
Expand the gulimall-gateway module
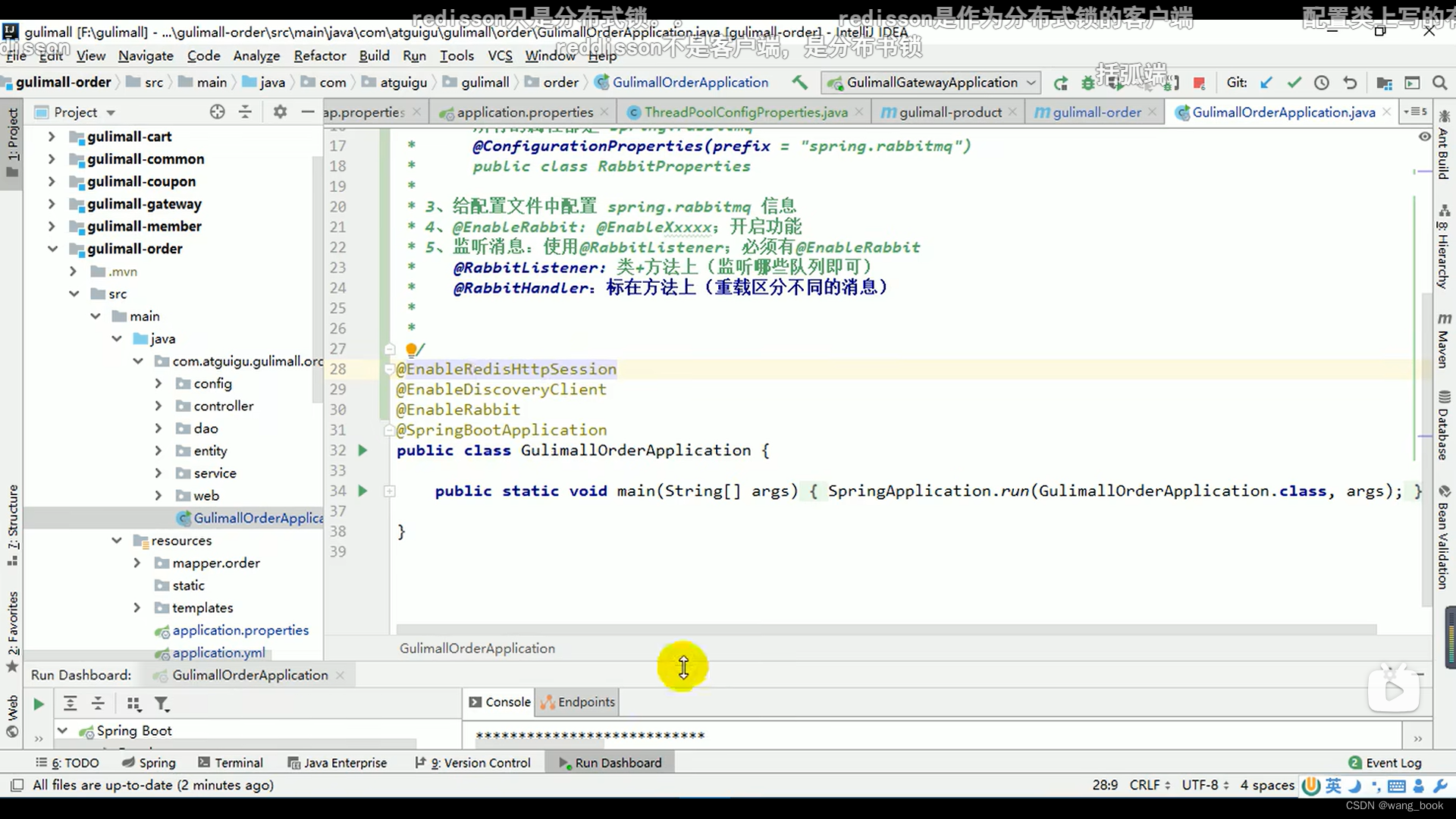(52, 205)
